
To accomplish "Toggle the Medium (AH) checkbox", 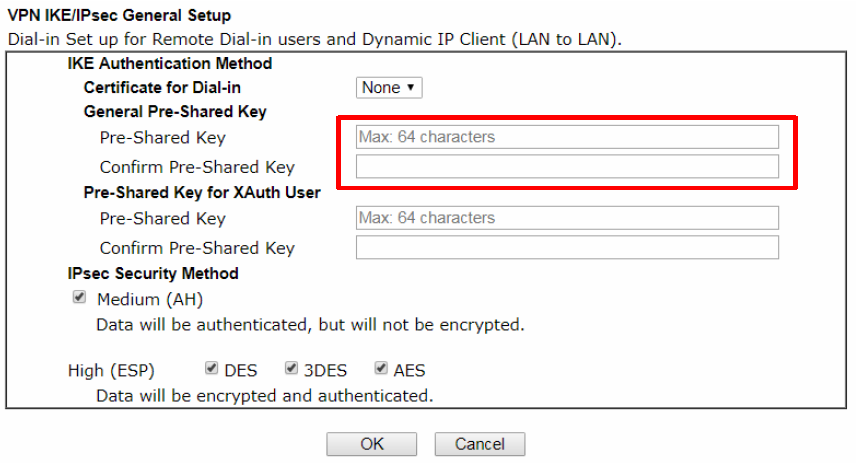I will (79, 298).
